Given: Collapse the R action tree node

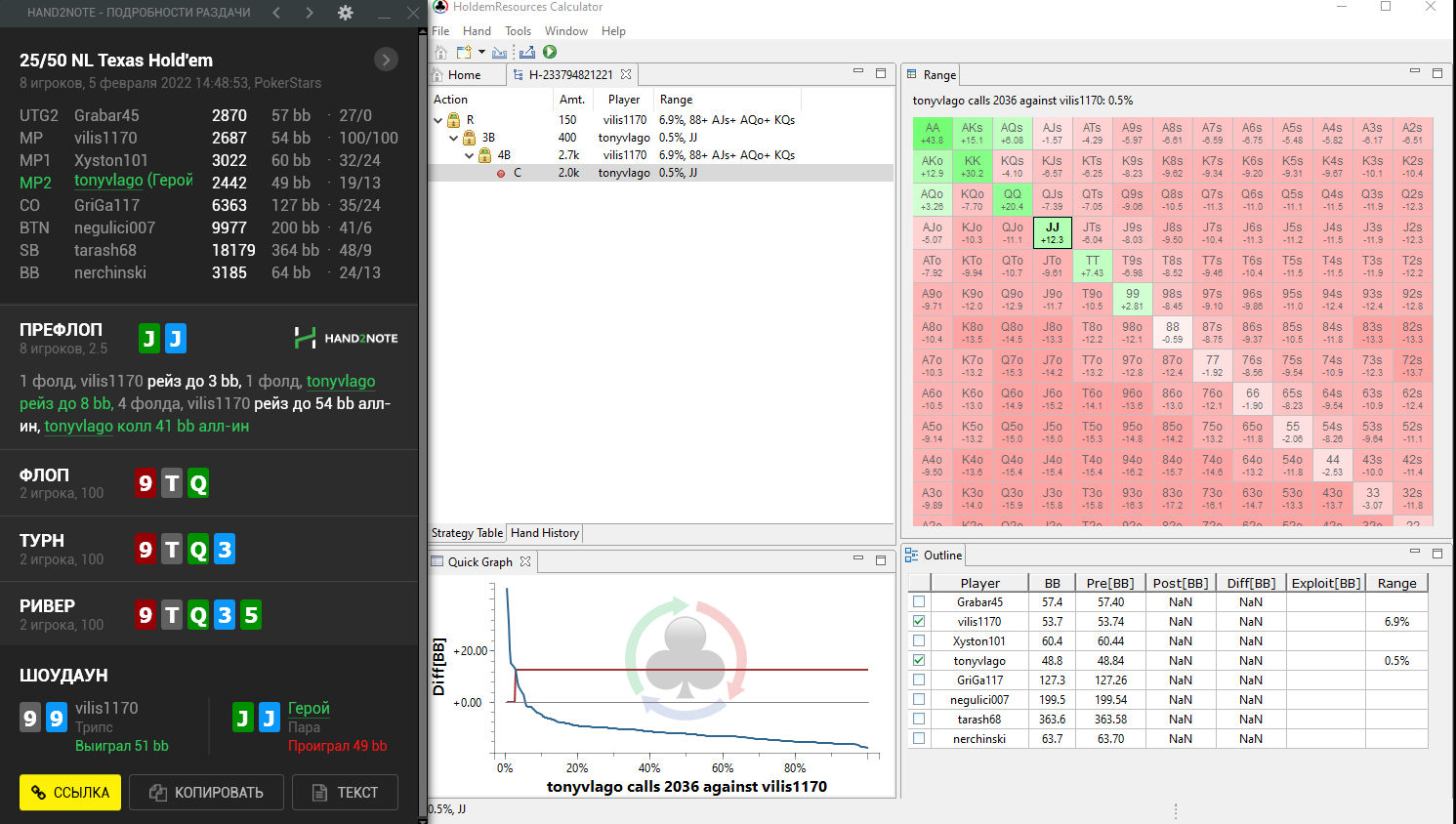Looking at the screenshot, I should pos(438,120).
